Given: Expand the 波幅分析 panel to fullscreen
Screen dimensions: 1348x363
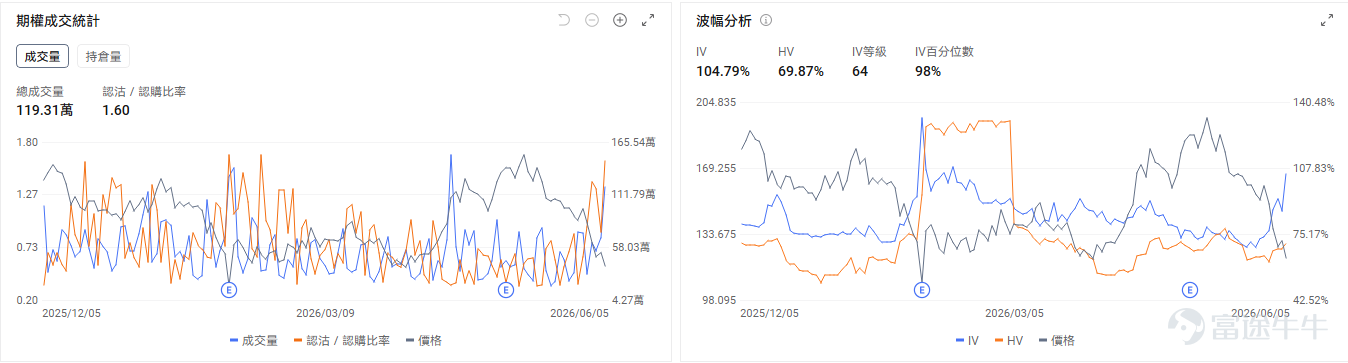Looking at the screenshot, I should (1327, 20).
